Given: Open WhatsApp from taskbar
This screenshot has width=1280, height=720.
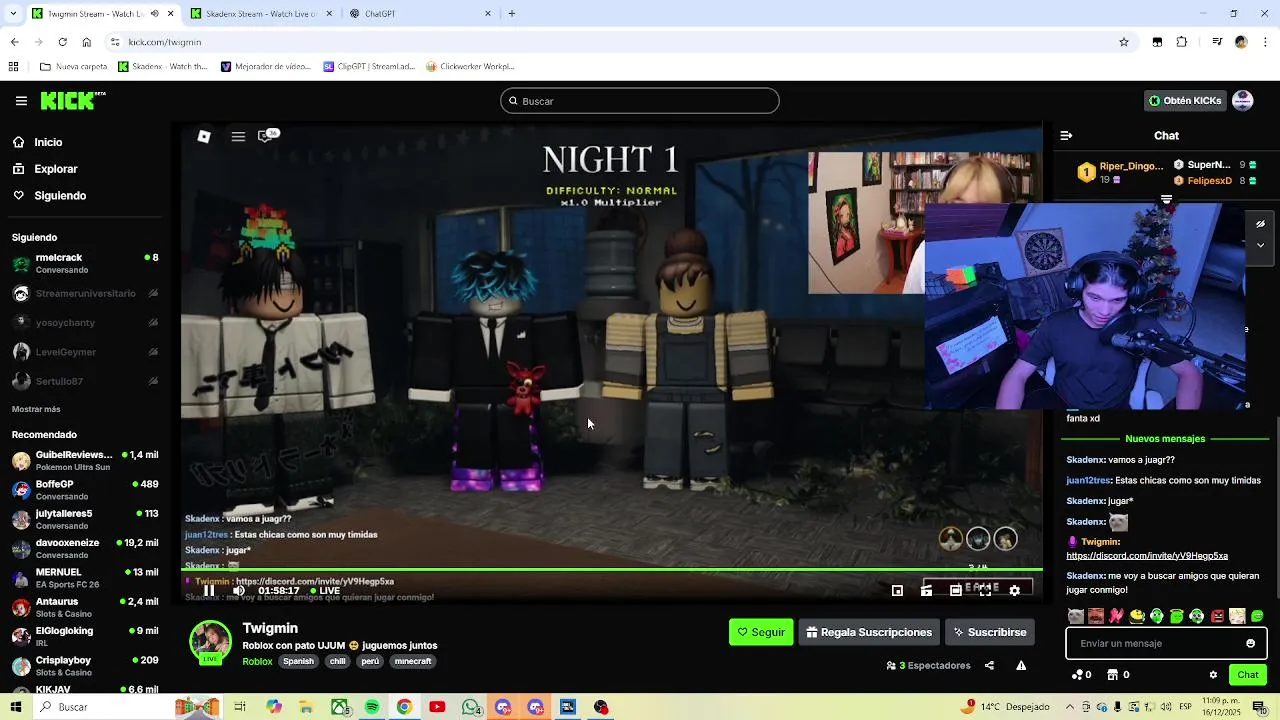Looking at the screenshot, I should pyautogui.click(x=471, y=707).
